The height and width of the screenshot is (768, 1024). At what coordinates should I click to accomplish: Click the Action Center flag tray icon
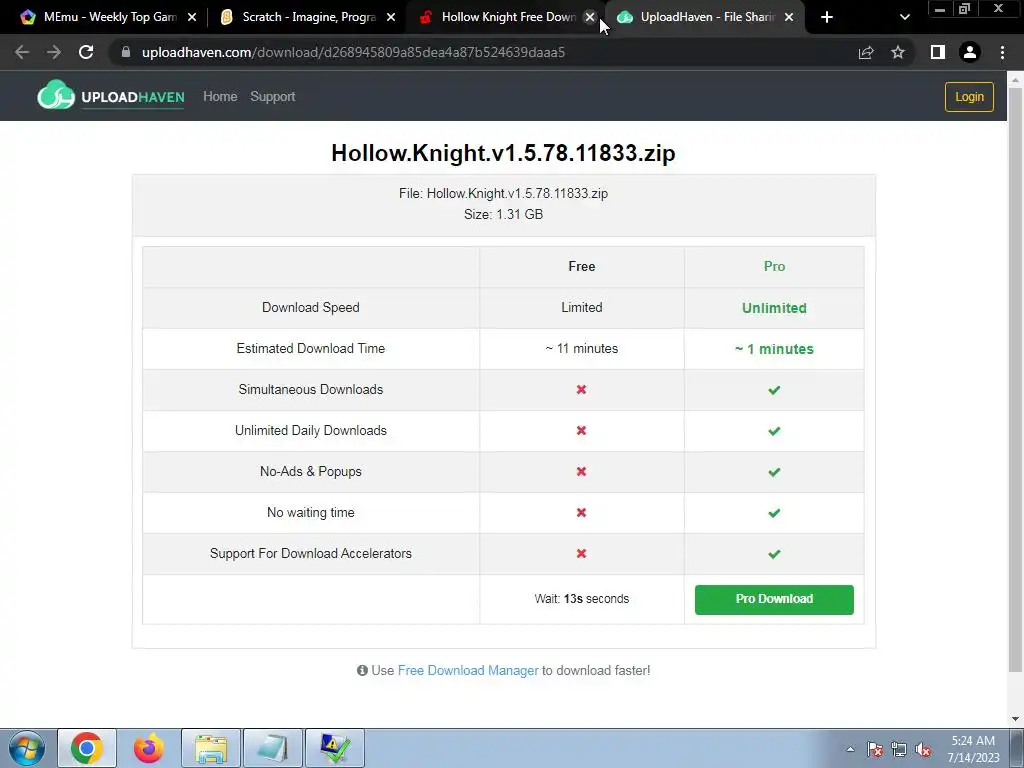point(874,749)
